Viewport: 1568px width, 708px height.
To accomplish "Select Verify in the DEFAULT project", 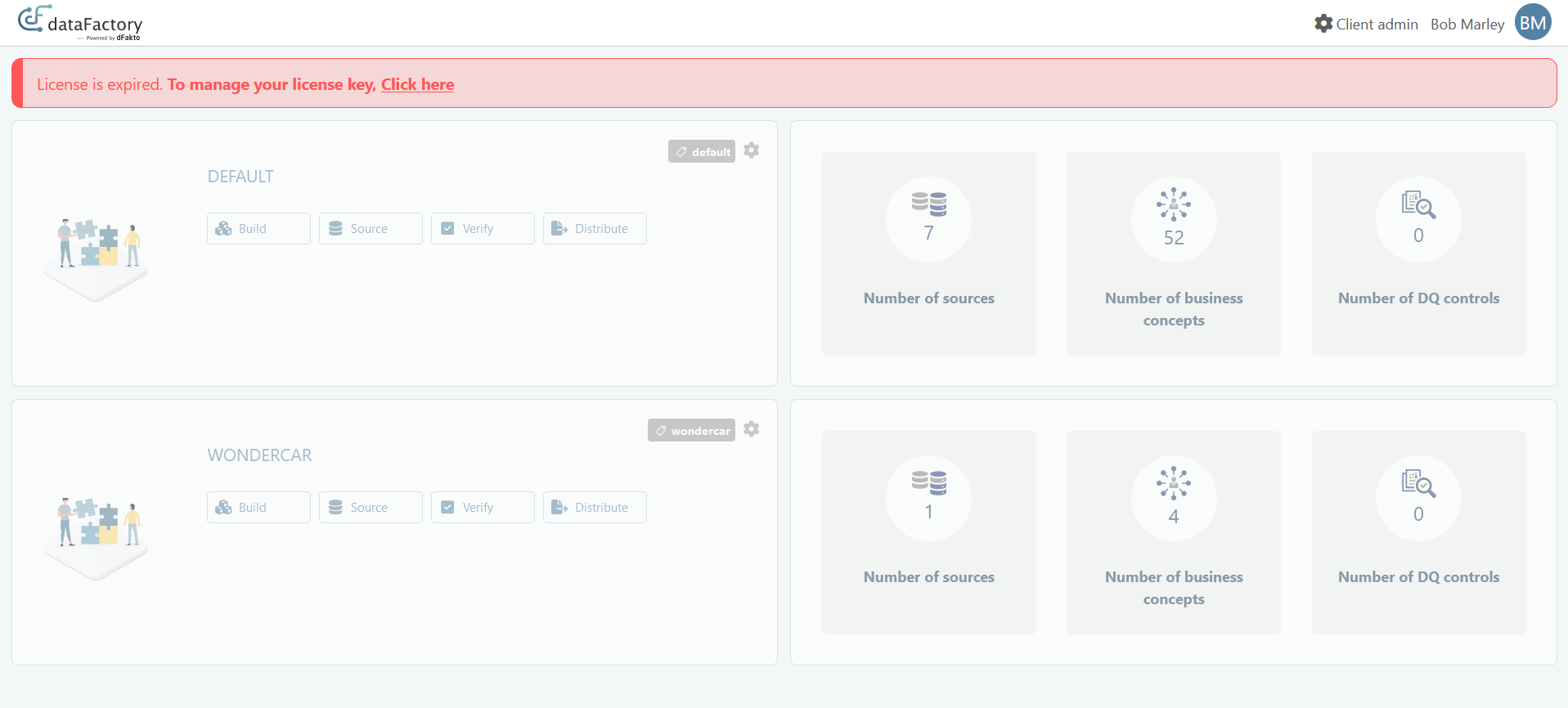I will [x=483, y=229].
